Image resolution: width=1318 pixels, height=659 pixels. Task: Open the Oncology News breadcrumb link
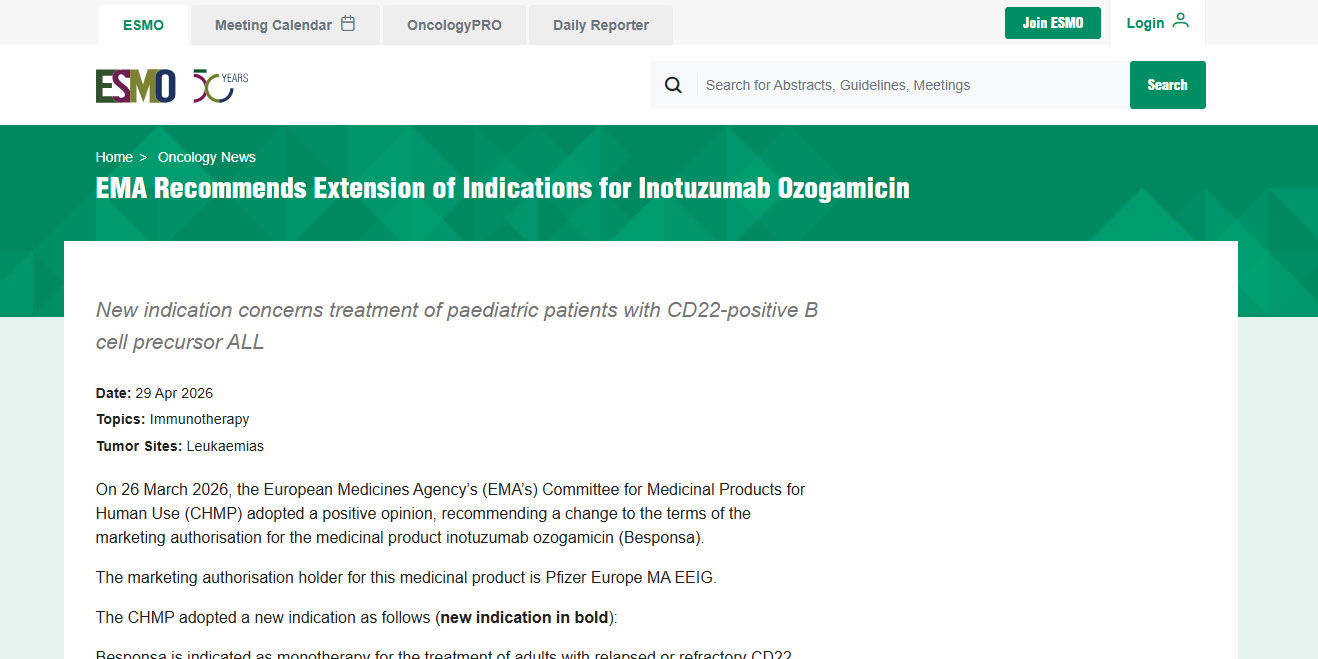(207, 157)
